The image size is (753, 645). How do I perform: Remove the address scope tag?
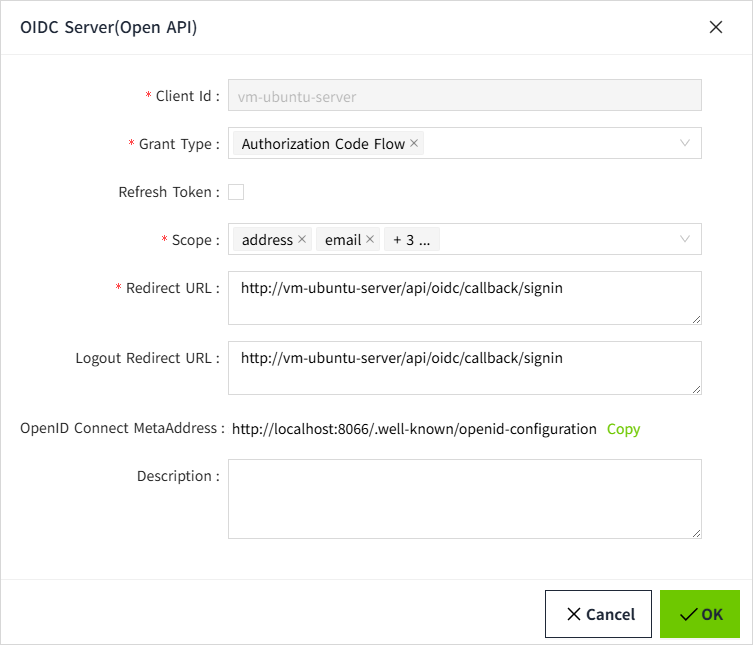point(302,240)
